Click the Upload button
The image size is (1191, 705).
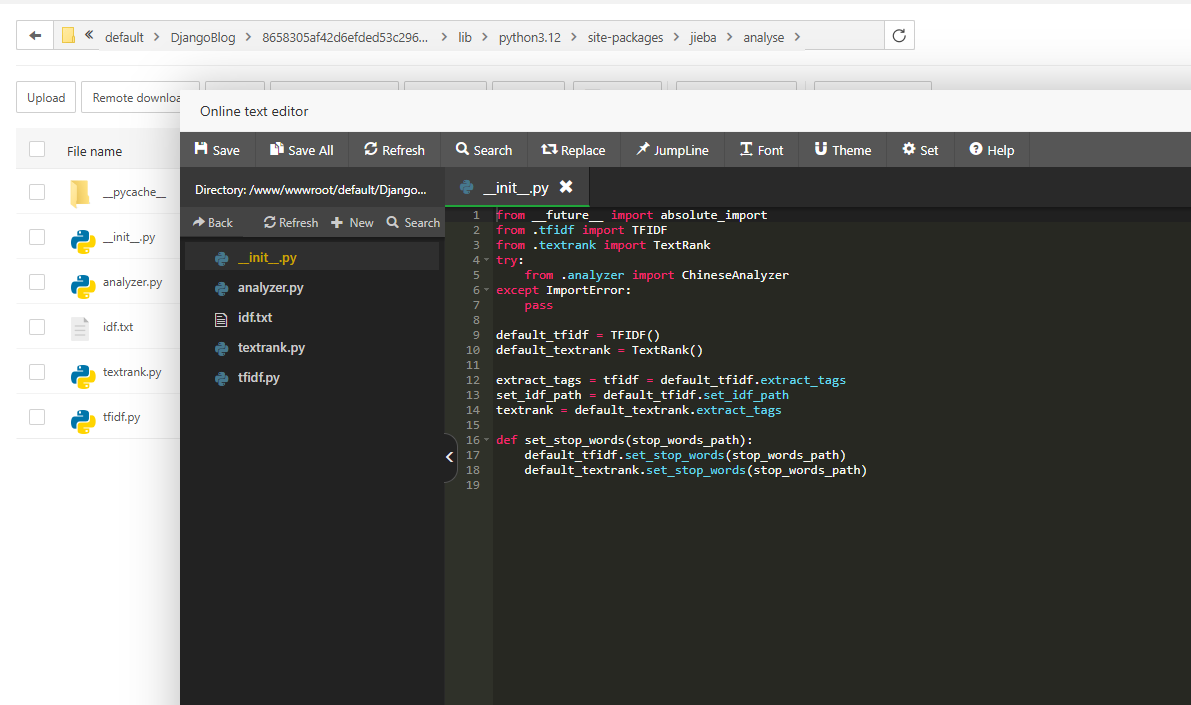point(46,97)
